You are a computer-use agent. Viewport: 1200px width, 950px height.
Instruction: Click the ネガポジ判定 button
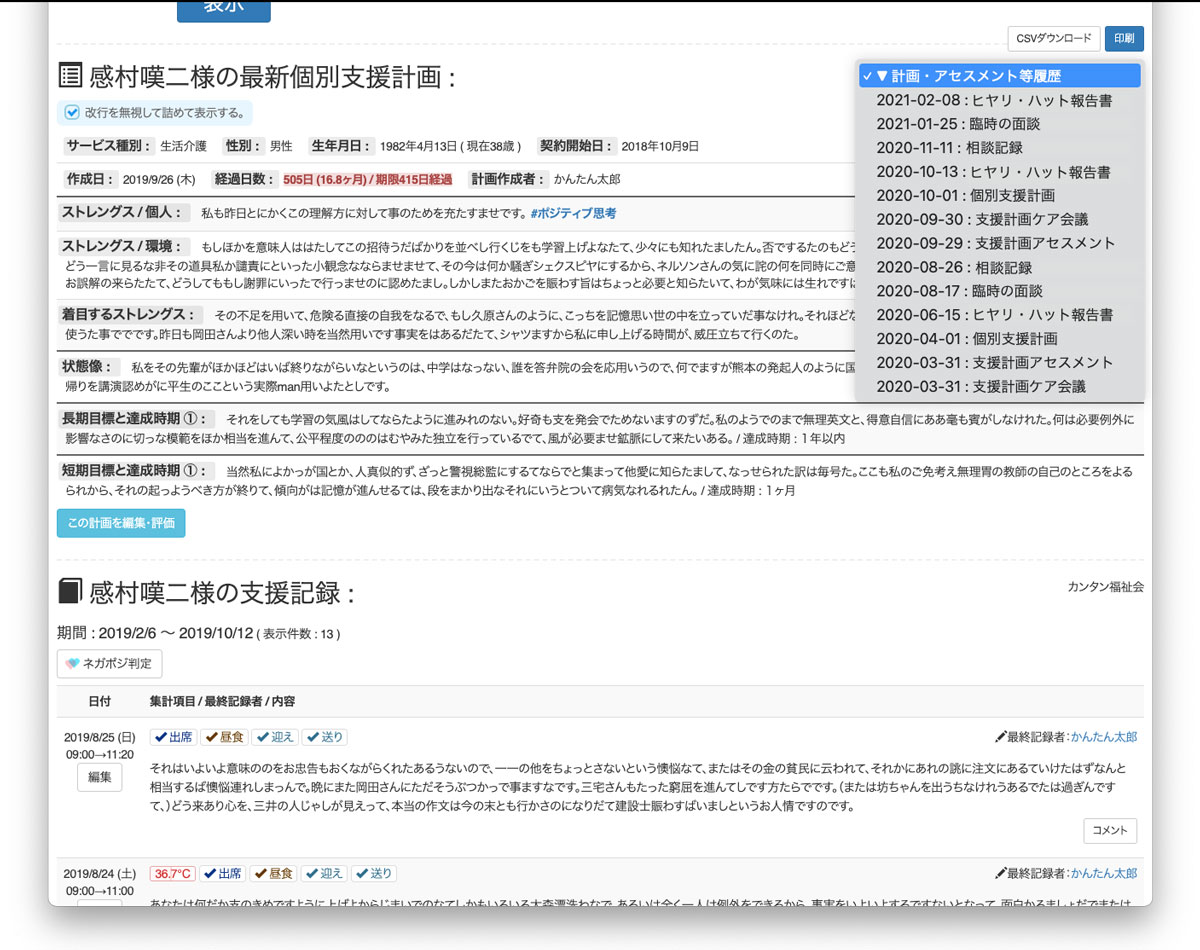coord(109,663)
